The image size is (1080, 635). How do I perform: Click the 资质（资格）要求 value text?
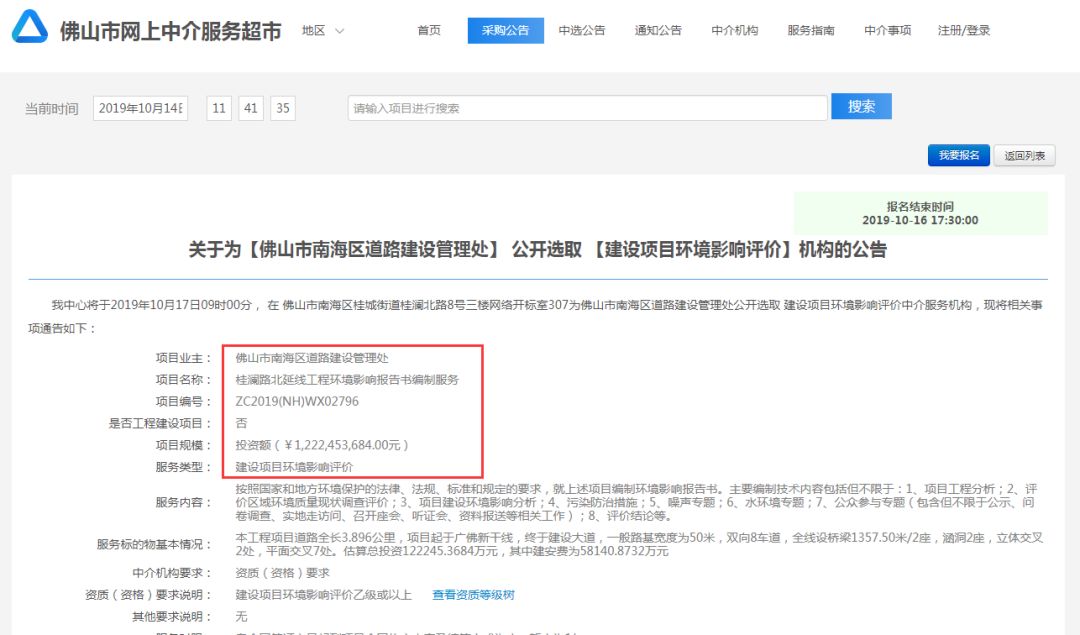click(282, 573)
